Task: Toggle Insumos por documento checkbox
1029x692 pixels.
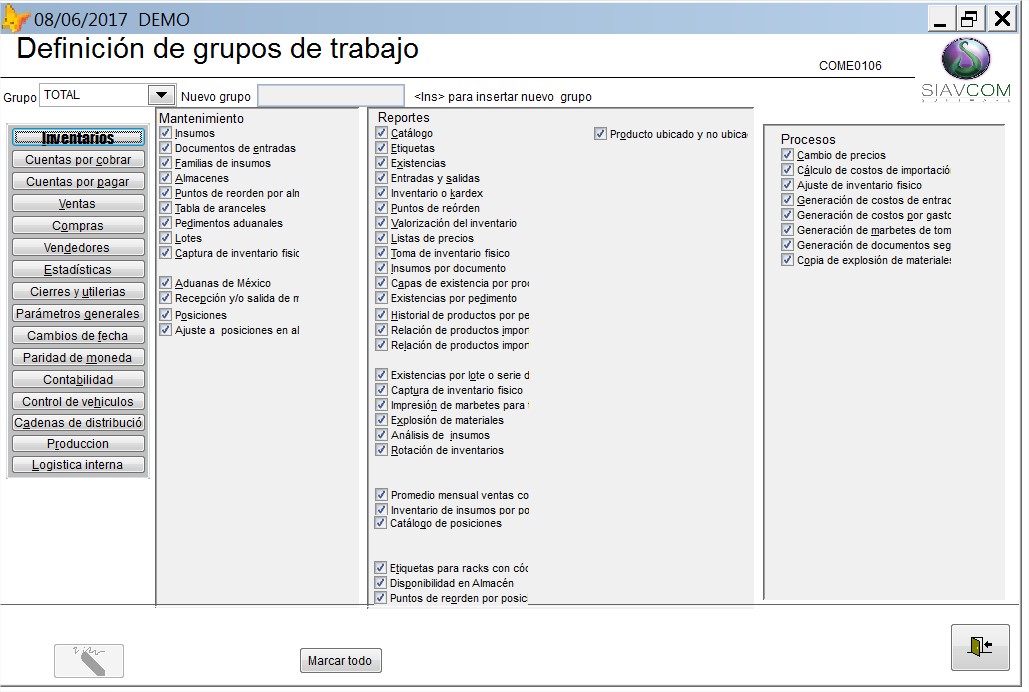Action: (381, 268)
